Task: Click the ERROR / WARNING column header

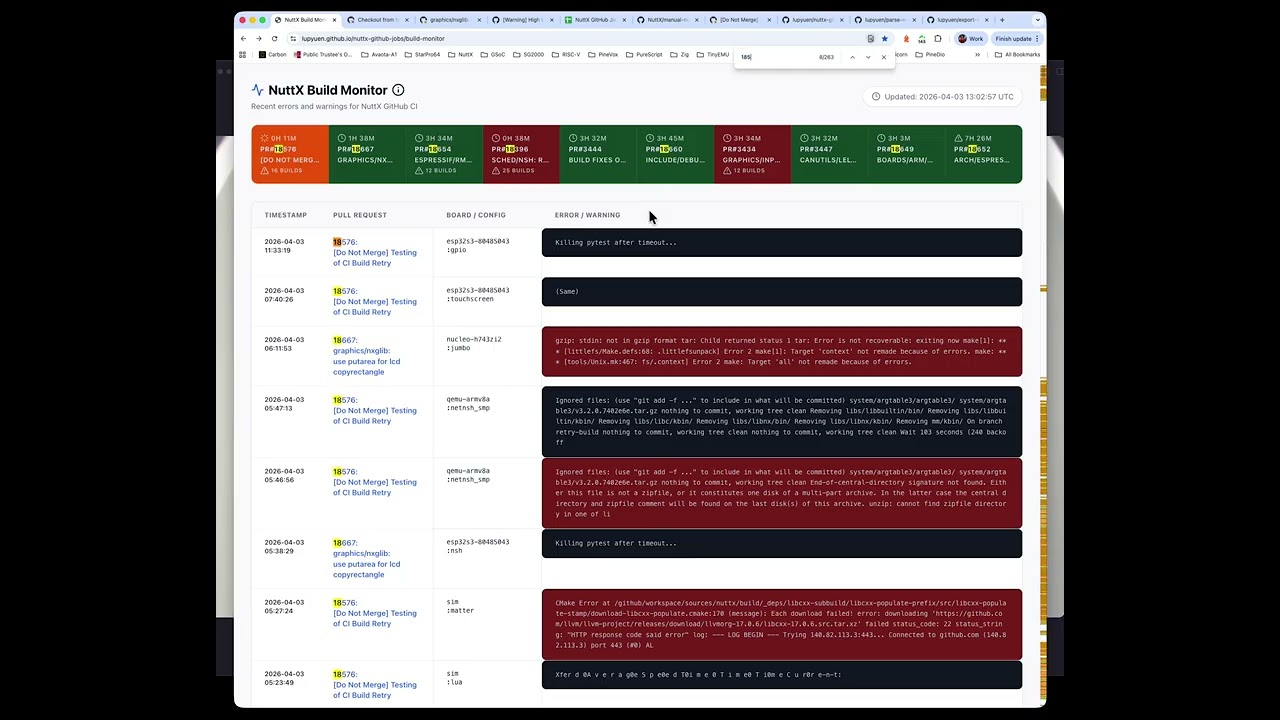Action: coord(587,215)
